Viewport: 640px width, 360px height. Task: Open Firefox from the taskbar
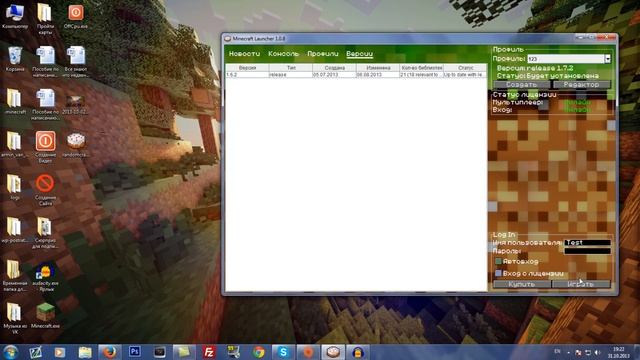109,352
